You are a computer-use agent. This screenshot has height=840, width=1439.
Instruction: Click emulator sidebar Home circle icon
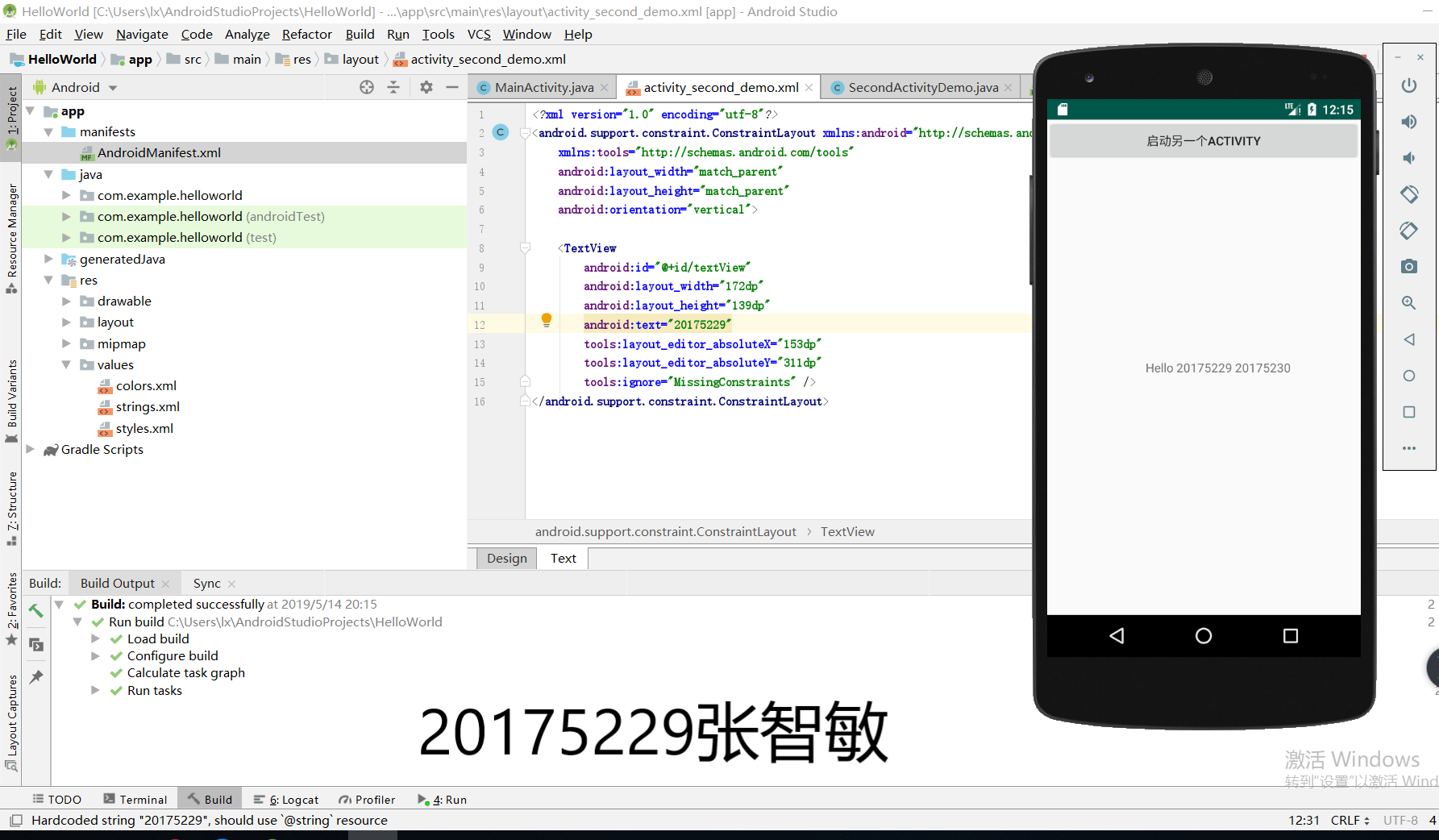pos(1408,376)
